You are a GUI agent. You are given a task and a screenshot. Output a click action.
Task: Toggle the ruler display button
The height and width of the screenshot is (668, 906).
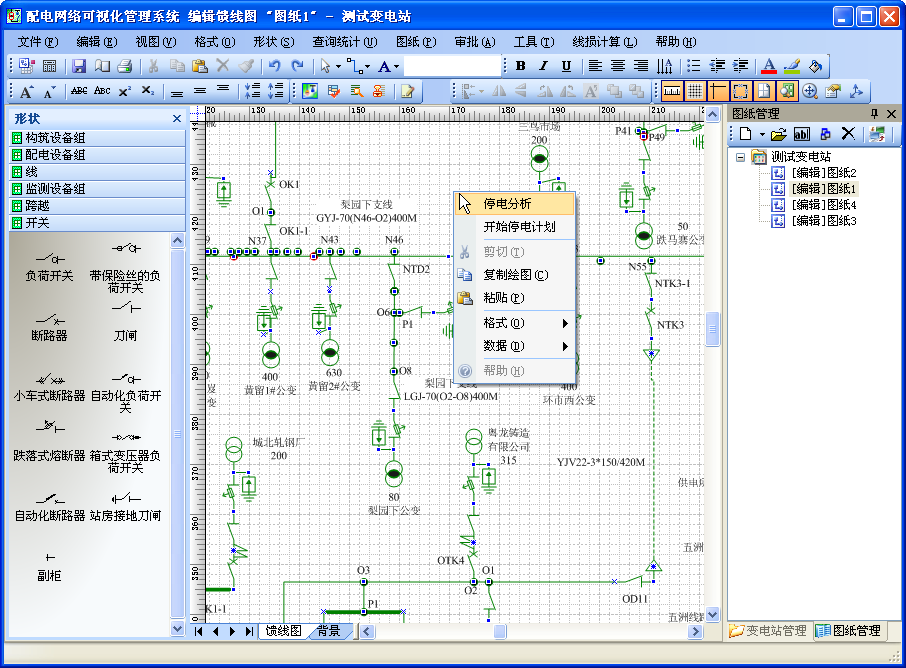672,91
